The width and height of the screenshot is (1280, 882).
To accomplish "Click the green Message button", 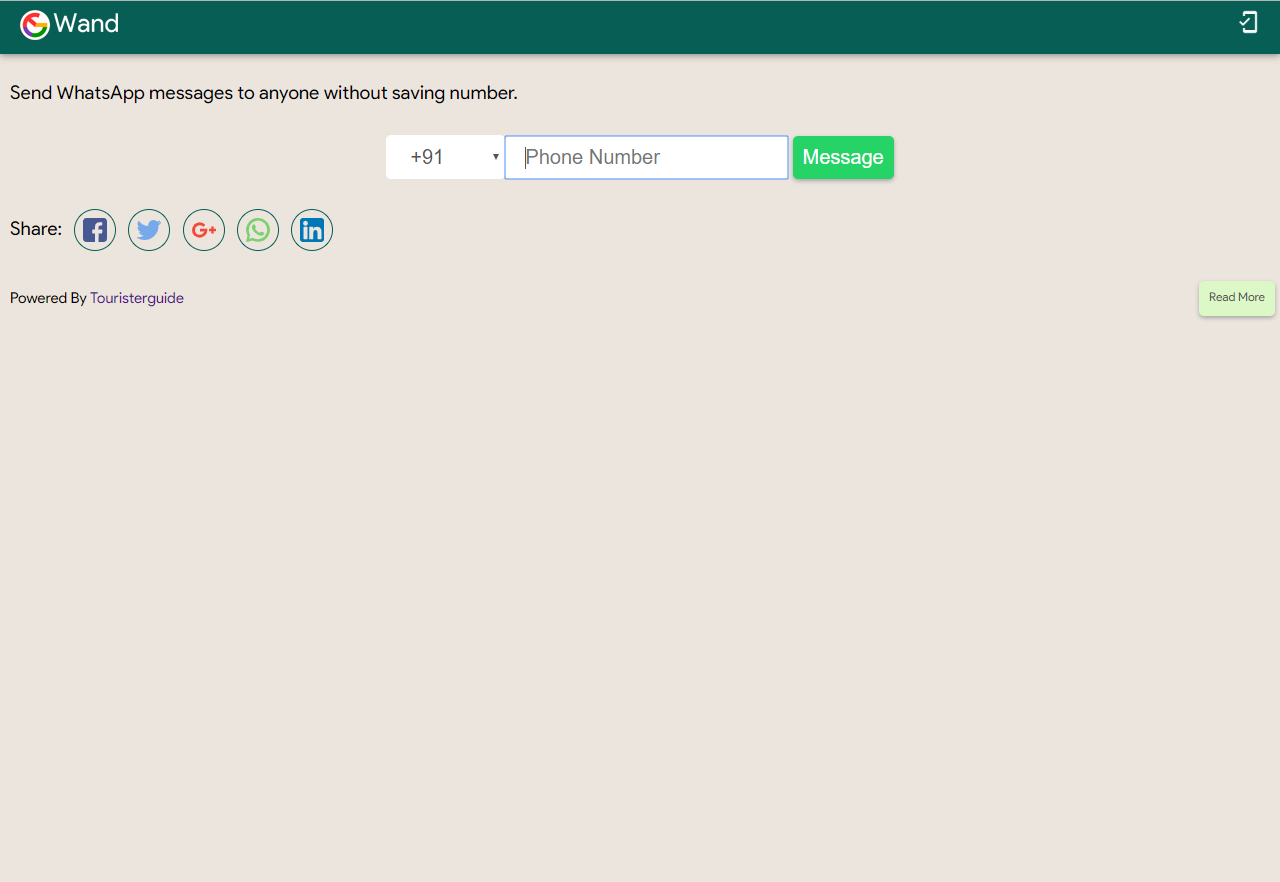I will click(843, 157).
